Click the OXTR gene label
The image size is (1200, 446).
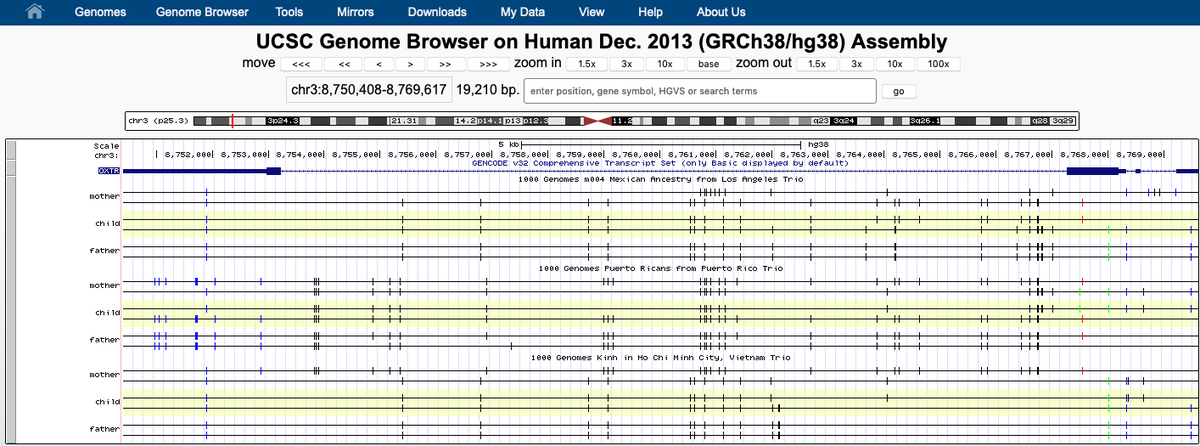click(x=108, y=171)
